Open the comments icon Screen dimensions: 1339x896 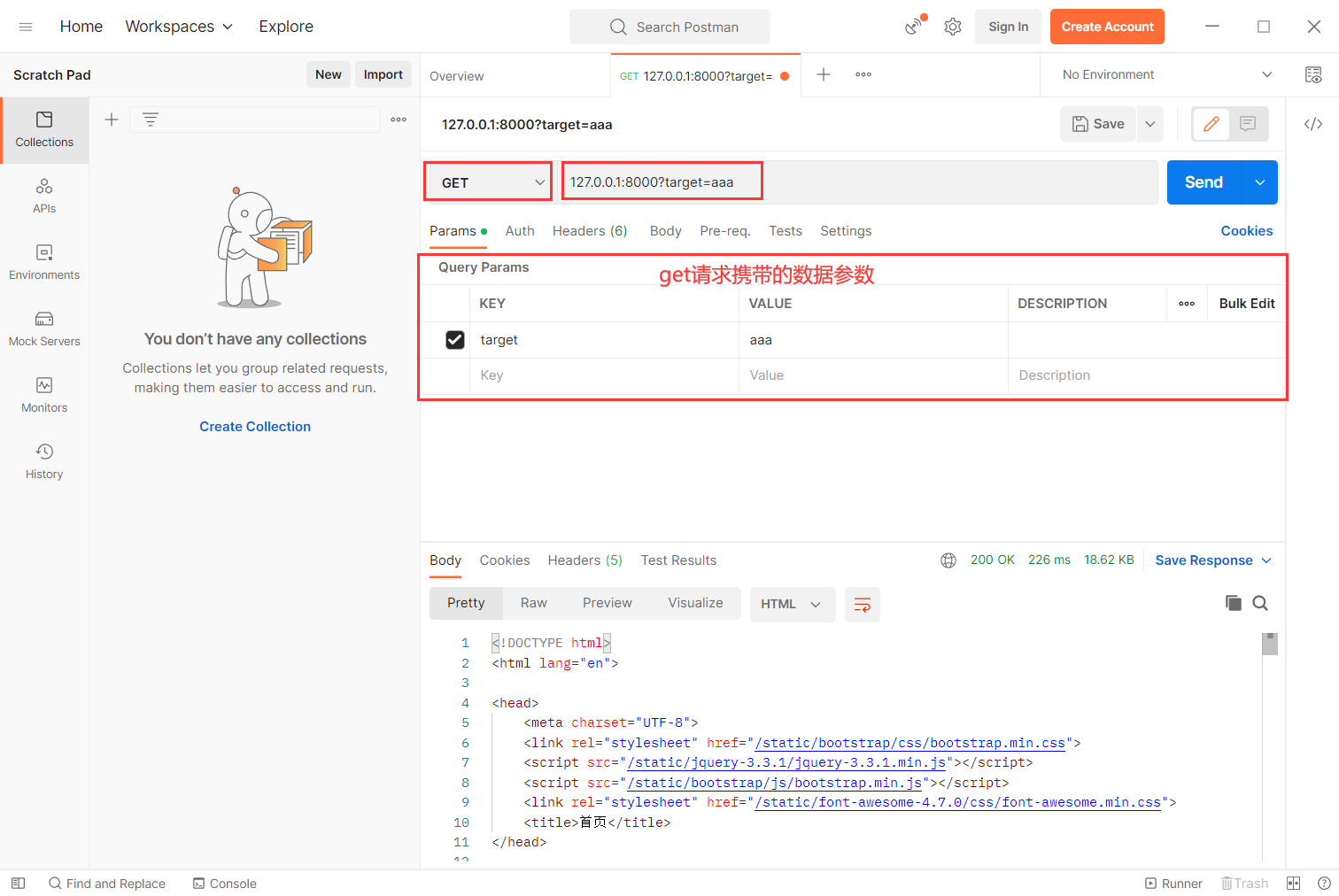(1248, 124)
